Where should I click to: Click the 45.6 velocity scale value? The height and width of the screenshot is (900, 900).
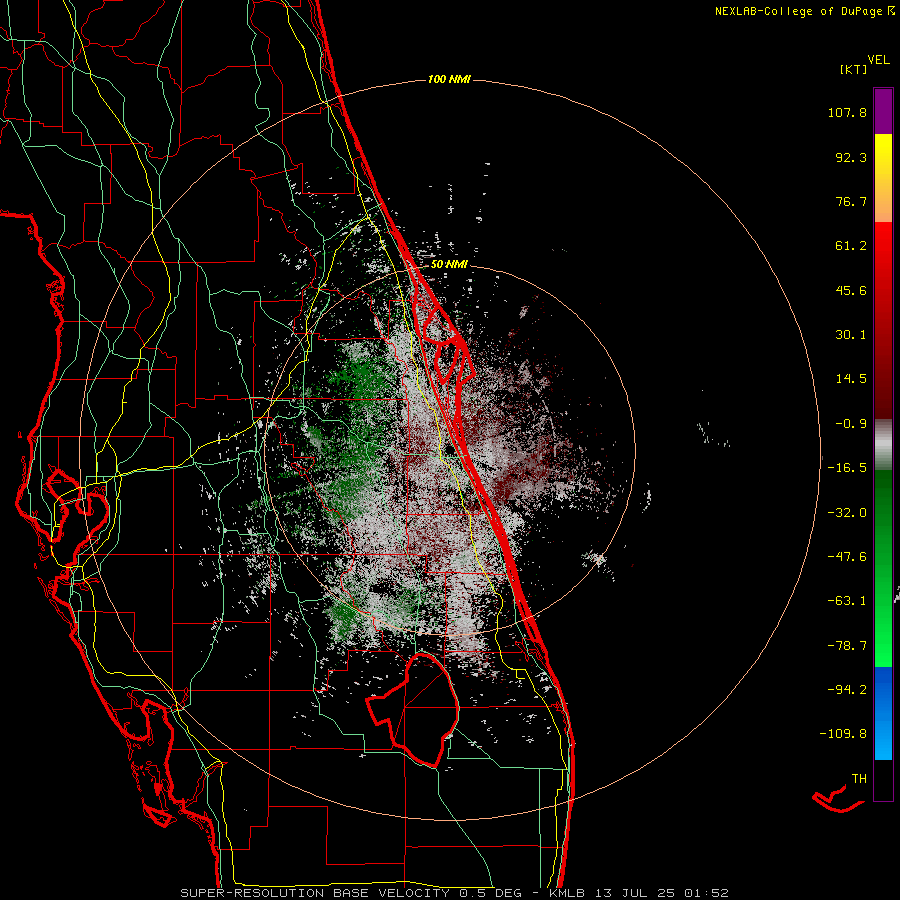coord(851,290)
